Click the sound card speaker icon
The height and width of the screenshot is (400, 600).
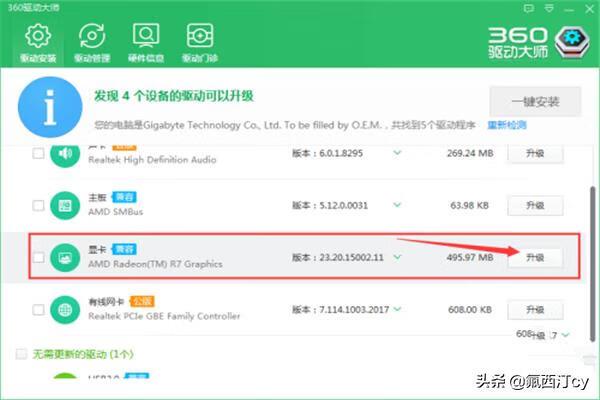[65, 154]
